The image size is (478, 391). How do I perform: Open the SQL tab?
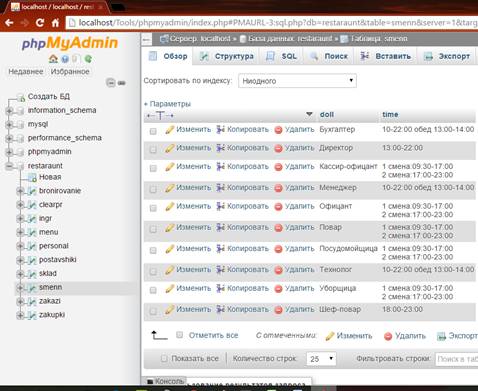point(282,56)
